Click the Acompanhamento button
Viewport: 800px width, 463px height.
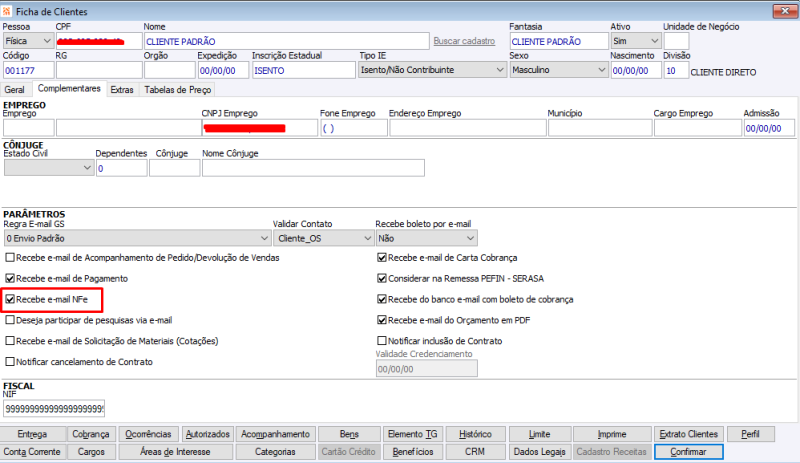point(276,434)
